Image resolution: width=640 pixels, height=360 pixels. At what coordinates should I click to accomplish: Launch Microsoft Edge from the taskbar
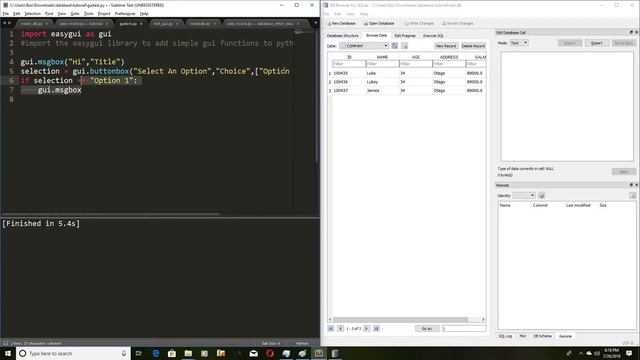(156, 353)
